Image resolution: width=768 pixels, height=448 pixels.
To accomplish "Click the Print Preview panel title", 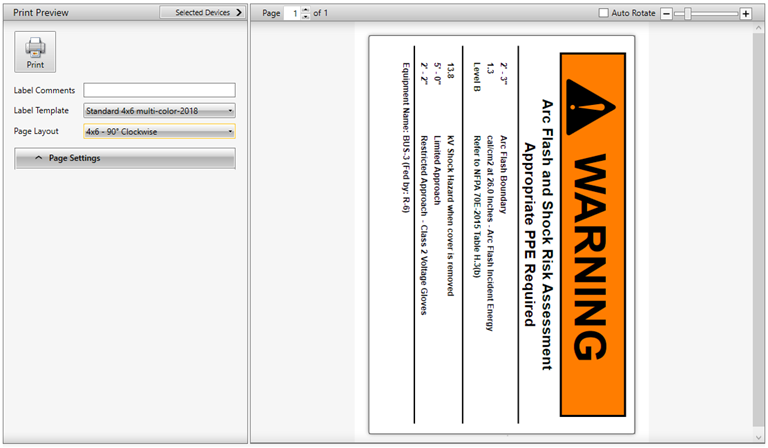I will coord(41,13).
